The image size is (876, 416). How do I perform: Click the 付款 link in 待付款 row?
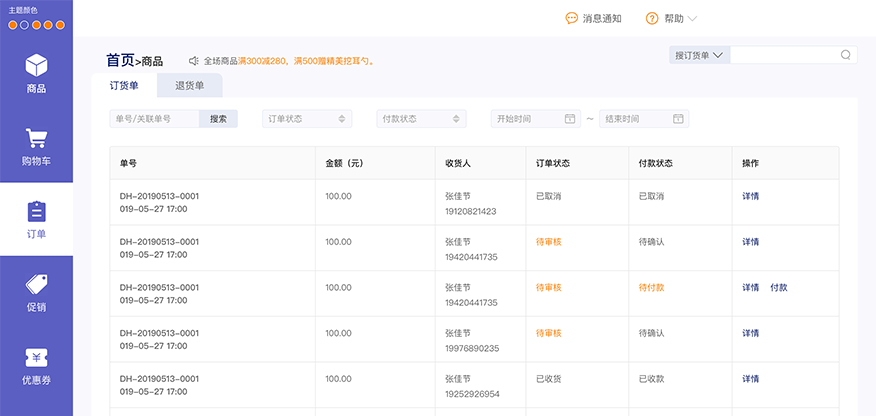click(x=778, y=288)
